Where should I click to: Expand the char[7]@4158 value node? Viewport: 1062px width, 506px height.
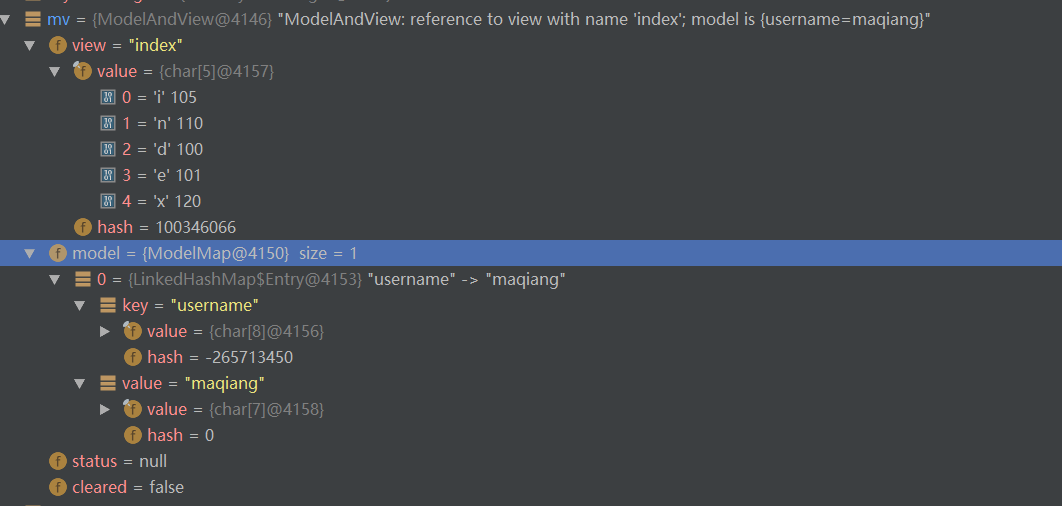point(106,409)
